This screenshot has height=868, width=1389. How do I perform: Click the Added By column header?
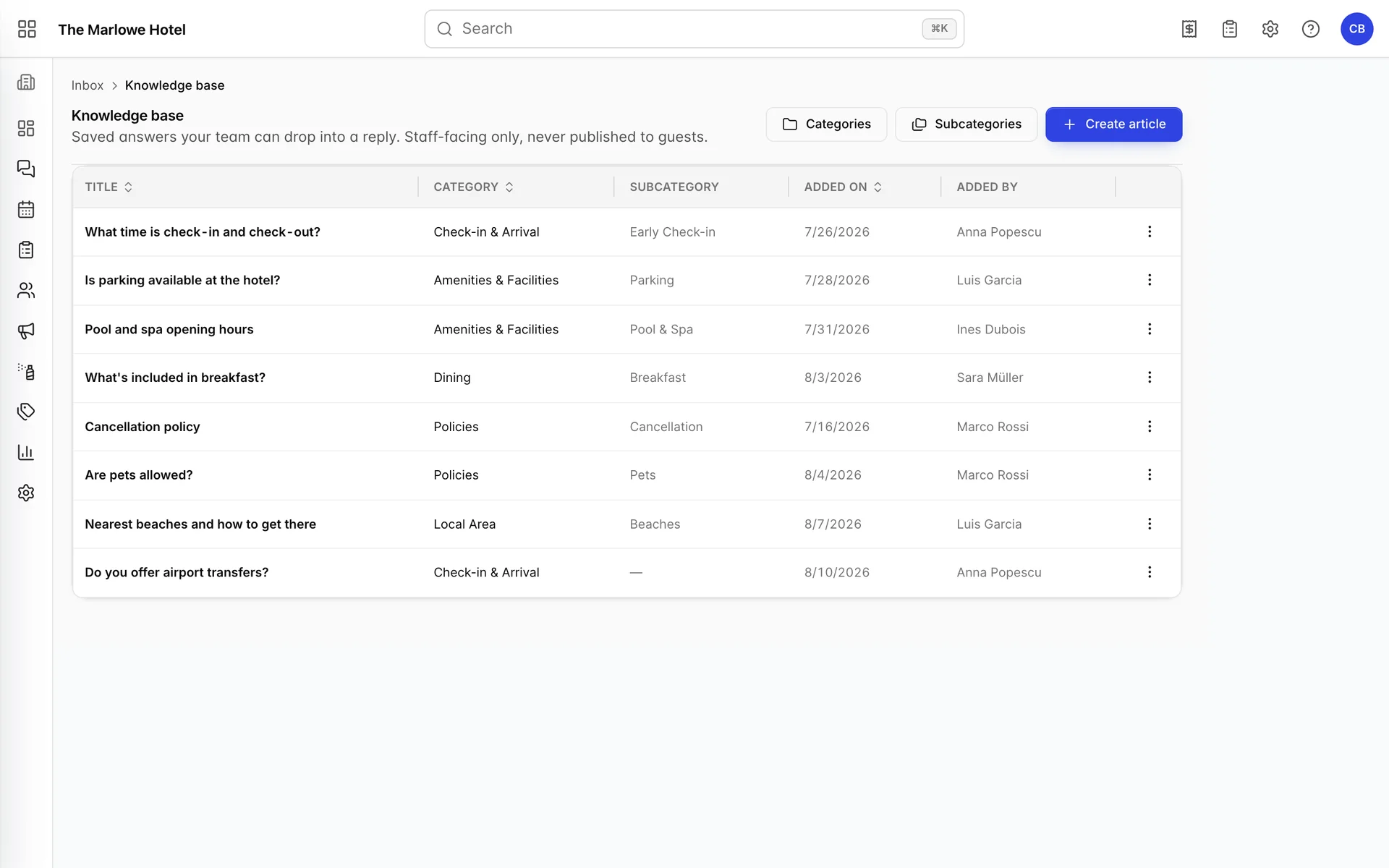(x=987, y=187)
